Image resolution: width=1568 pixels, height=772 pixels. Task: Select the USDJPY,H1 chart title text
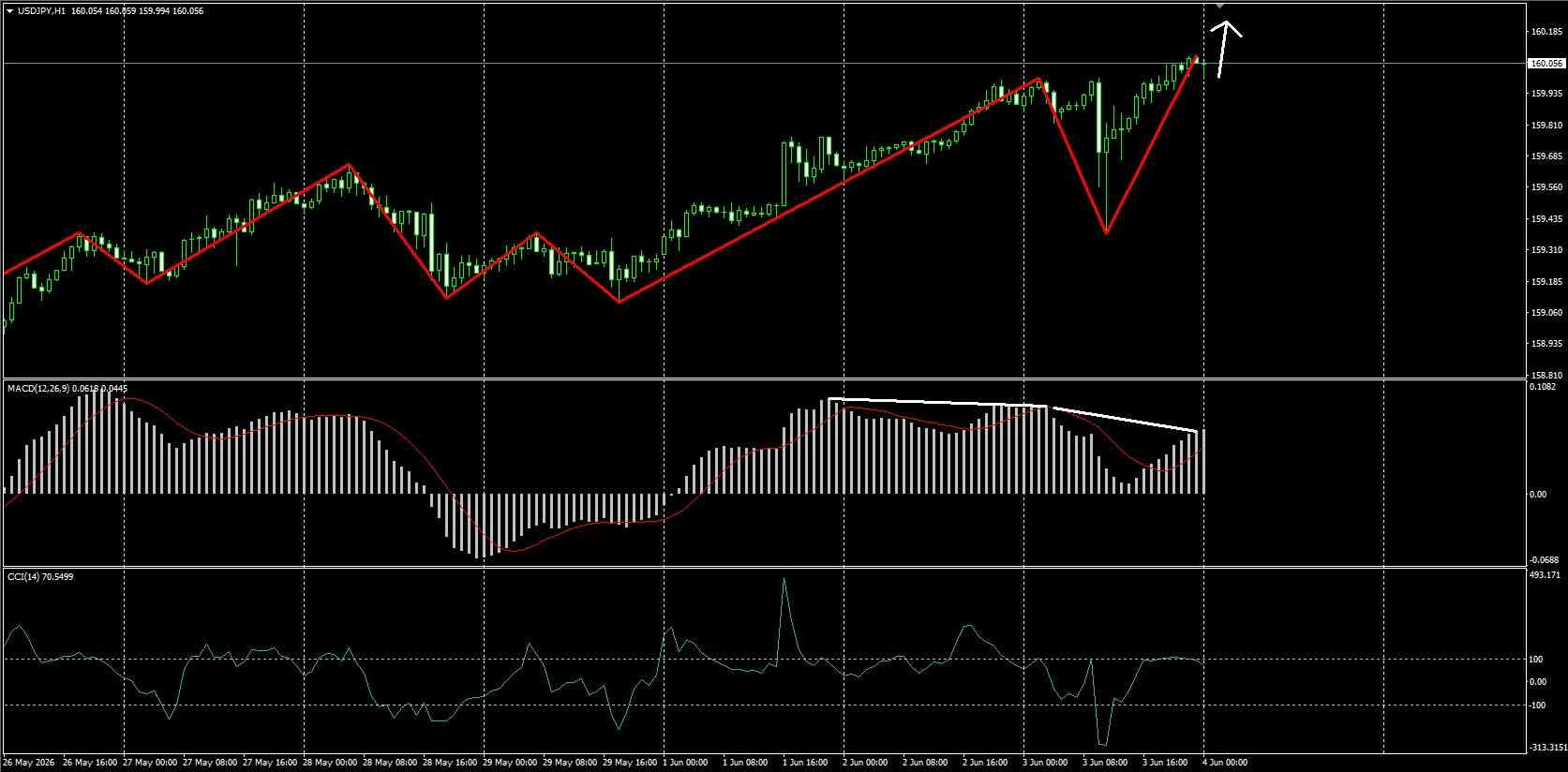[41, 11]
